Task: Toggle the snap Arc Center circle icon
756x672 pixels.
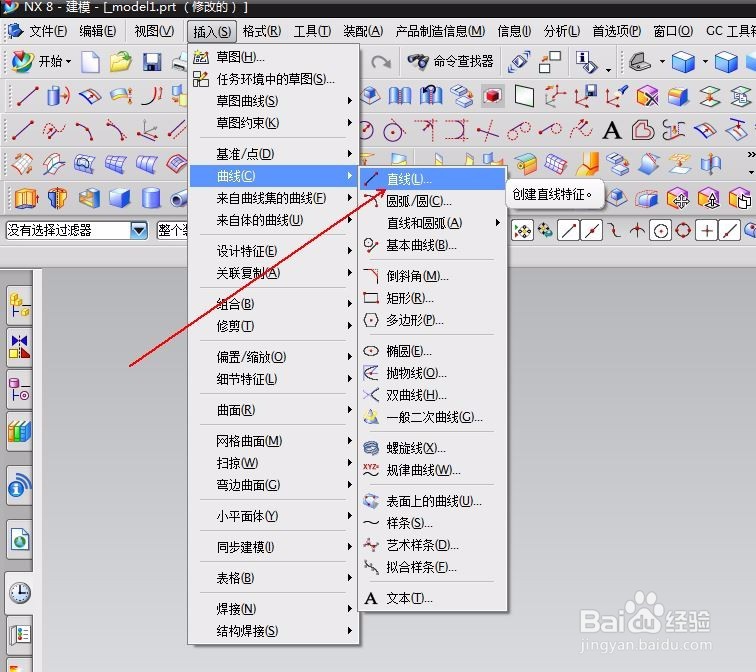Action: [660, 231]
